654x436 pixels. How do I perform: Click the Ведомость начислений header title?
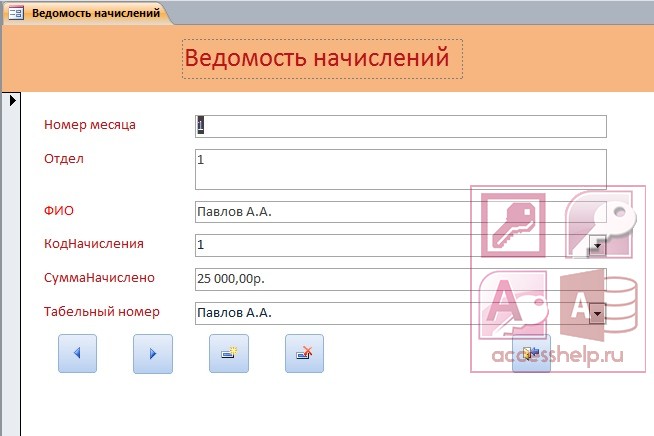pos(317,58)
